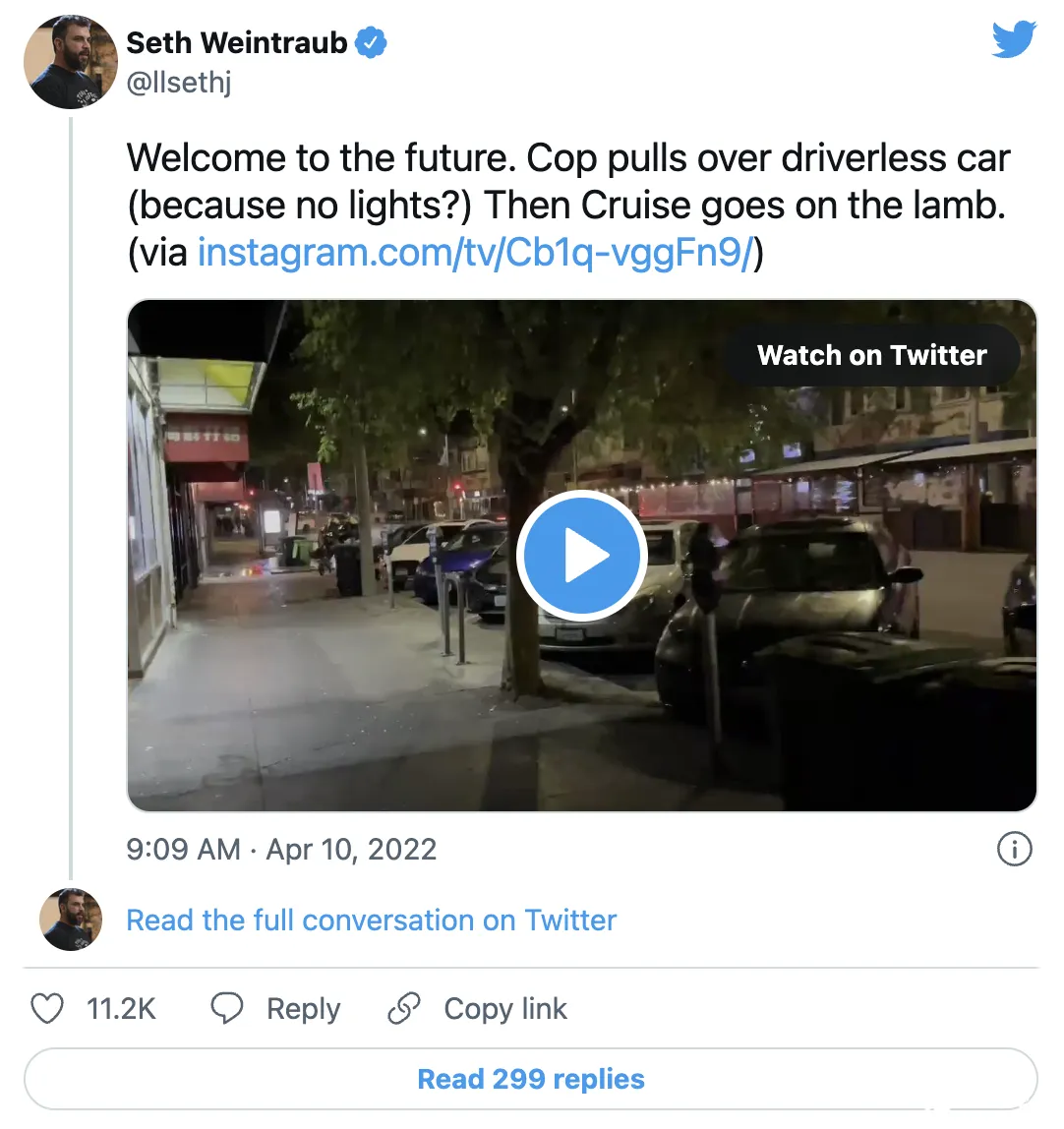Screen dimensions: 1064x1129
Task: Click the Reply label text
Action: click(303, 1009)
